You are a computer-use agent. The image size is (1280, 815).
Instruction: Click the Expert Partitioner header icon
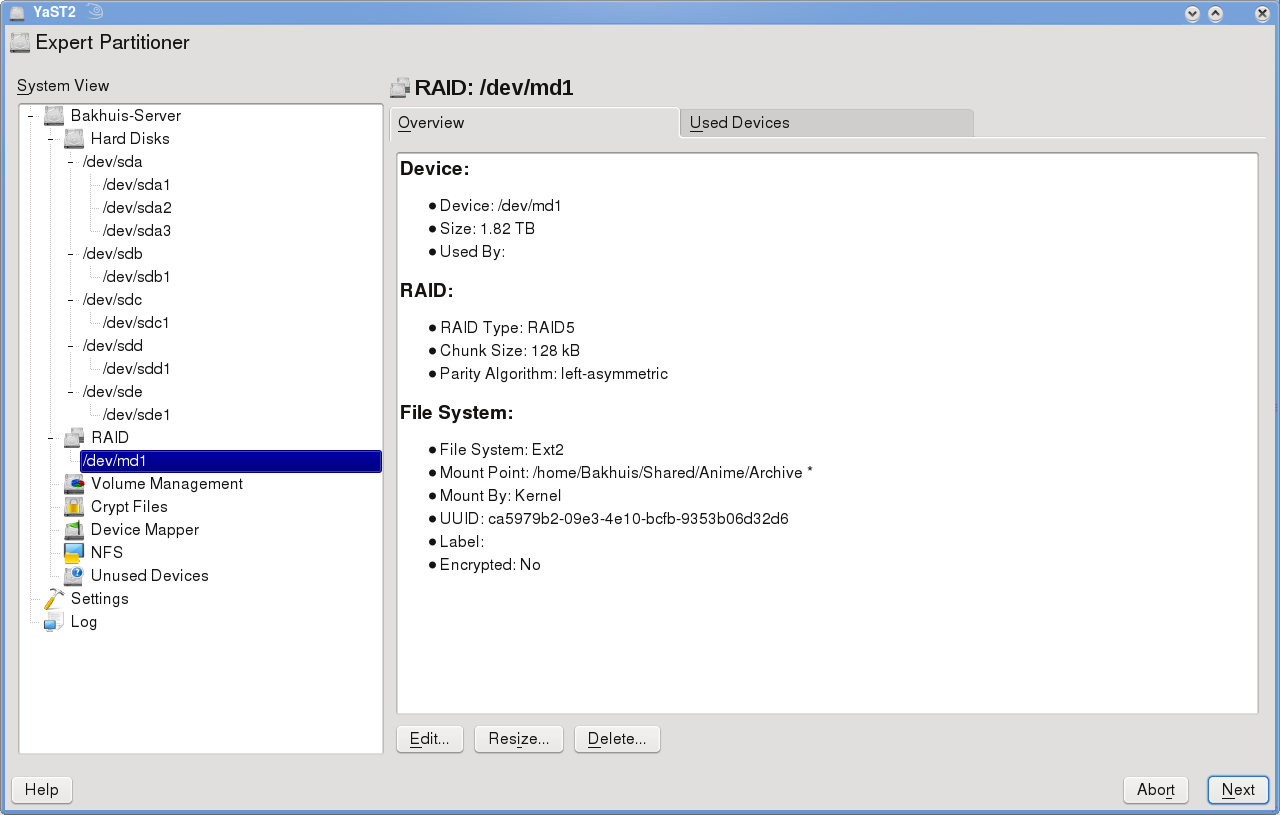[x=20, y=42]
